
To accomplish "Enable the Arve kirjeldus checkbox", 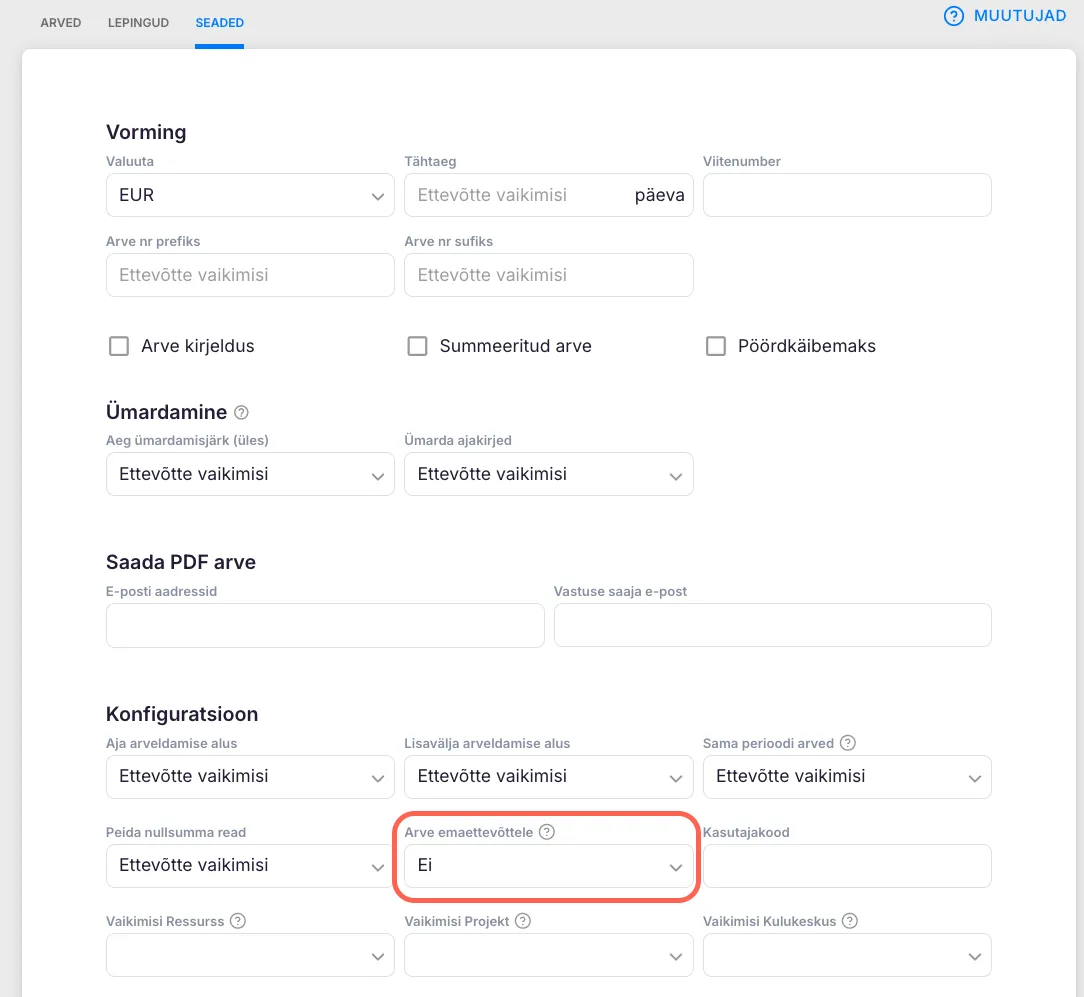I will [x=119, y=346].
